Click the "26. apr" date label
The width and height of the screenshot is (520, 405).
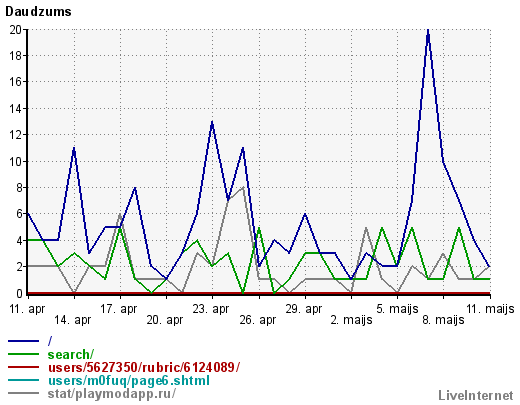point(258,320)
